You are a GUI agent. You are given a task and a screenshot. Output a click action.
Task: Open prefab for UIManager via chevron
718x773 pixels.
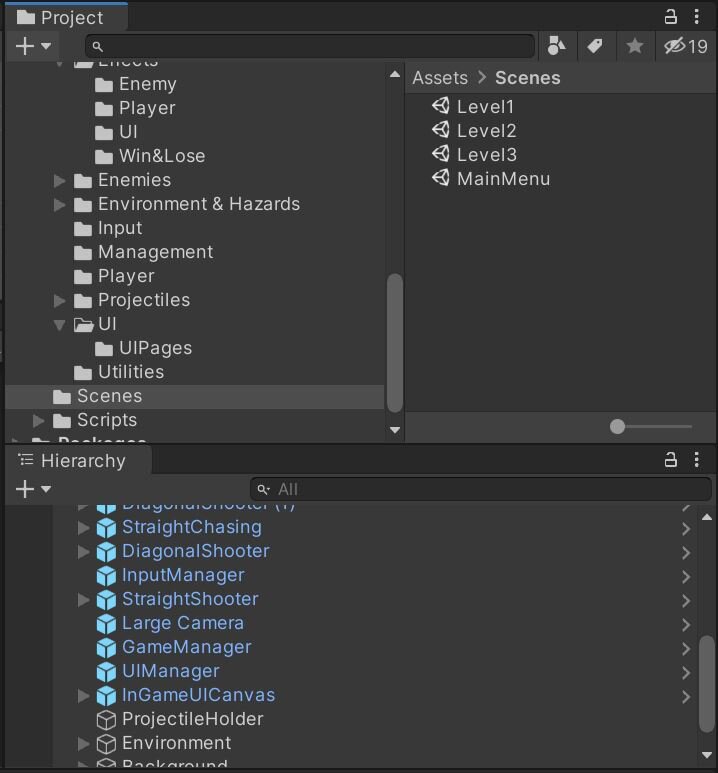pos(686,672)
